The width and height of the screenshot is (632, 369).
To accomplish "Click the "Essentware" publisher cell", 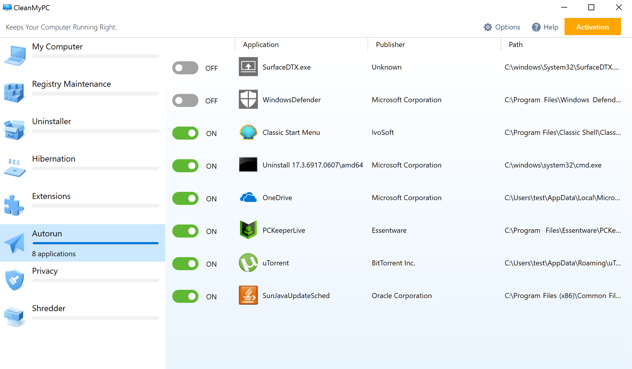I will point(389,230).
